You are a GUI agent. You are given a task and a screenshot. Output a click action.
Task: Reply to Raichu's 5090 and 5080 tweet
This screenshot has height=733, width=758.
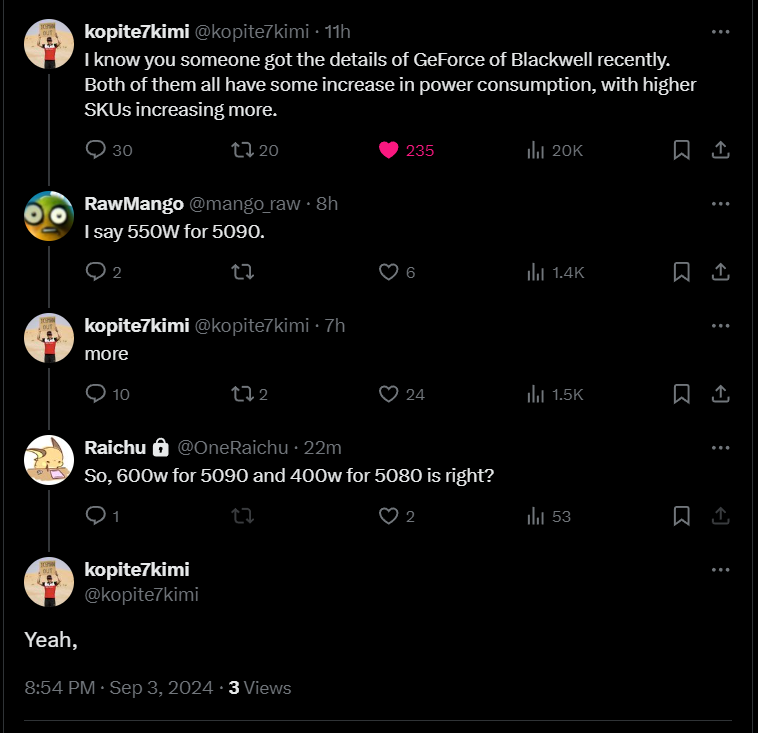point(96,516)
